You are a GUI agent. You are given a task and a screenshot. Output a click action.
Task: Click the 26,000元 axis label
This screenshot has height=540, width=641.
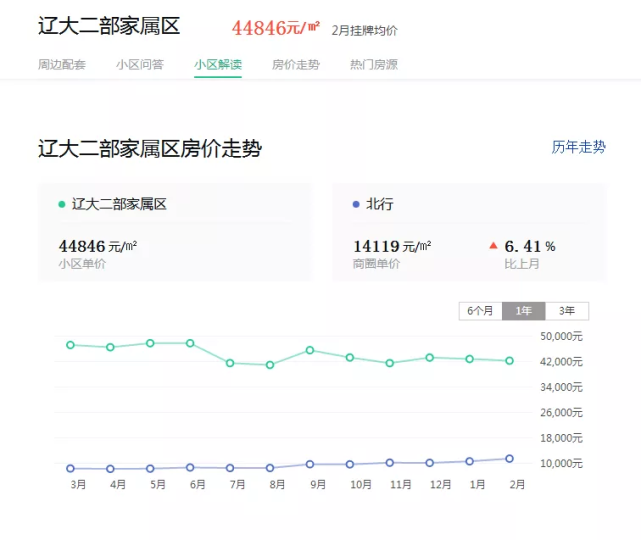point(561,412)
